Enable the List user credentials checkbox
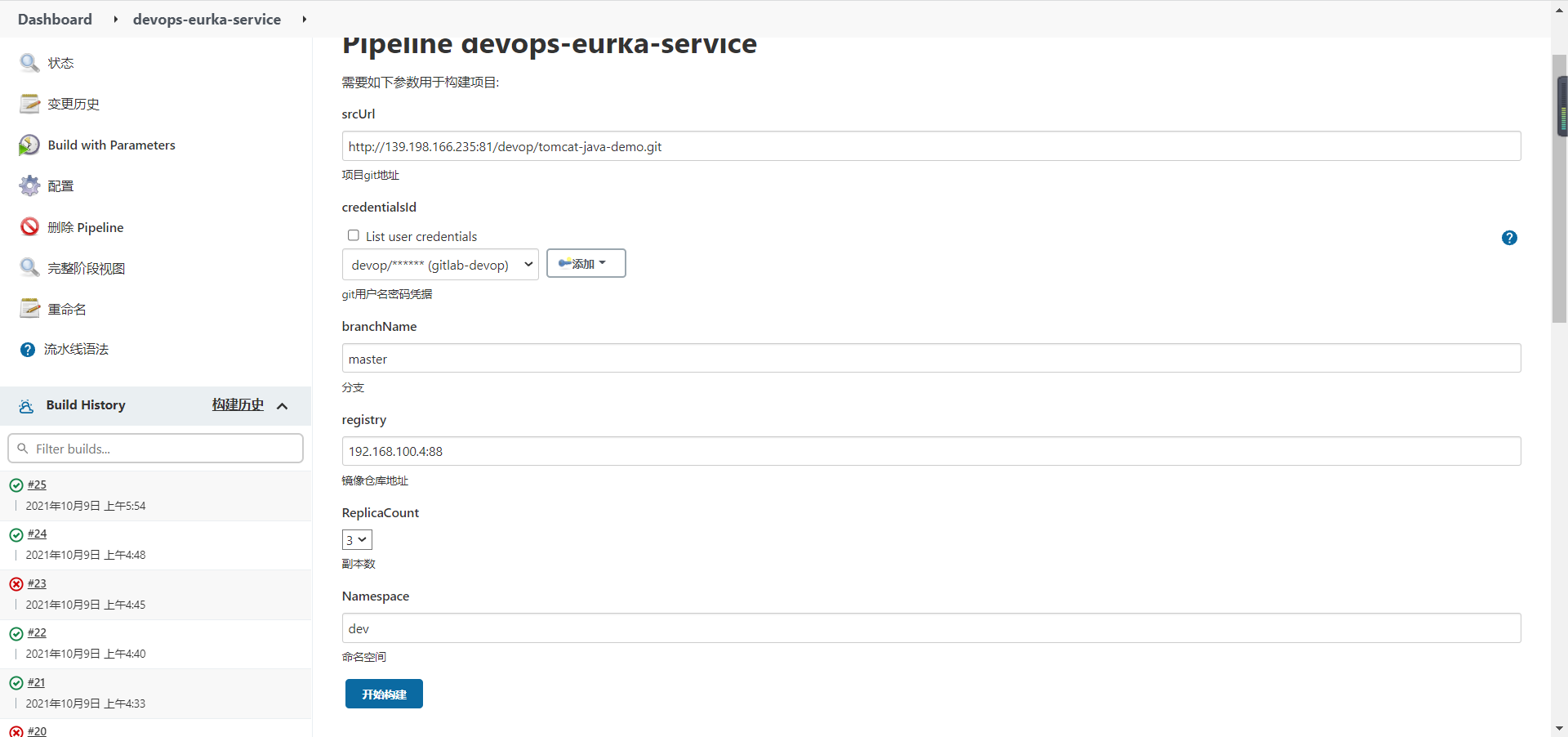Screen dimensions: 1568x737 coord(353,234)
